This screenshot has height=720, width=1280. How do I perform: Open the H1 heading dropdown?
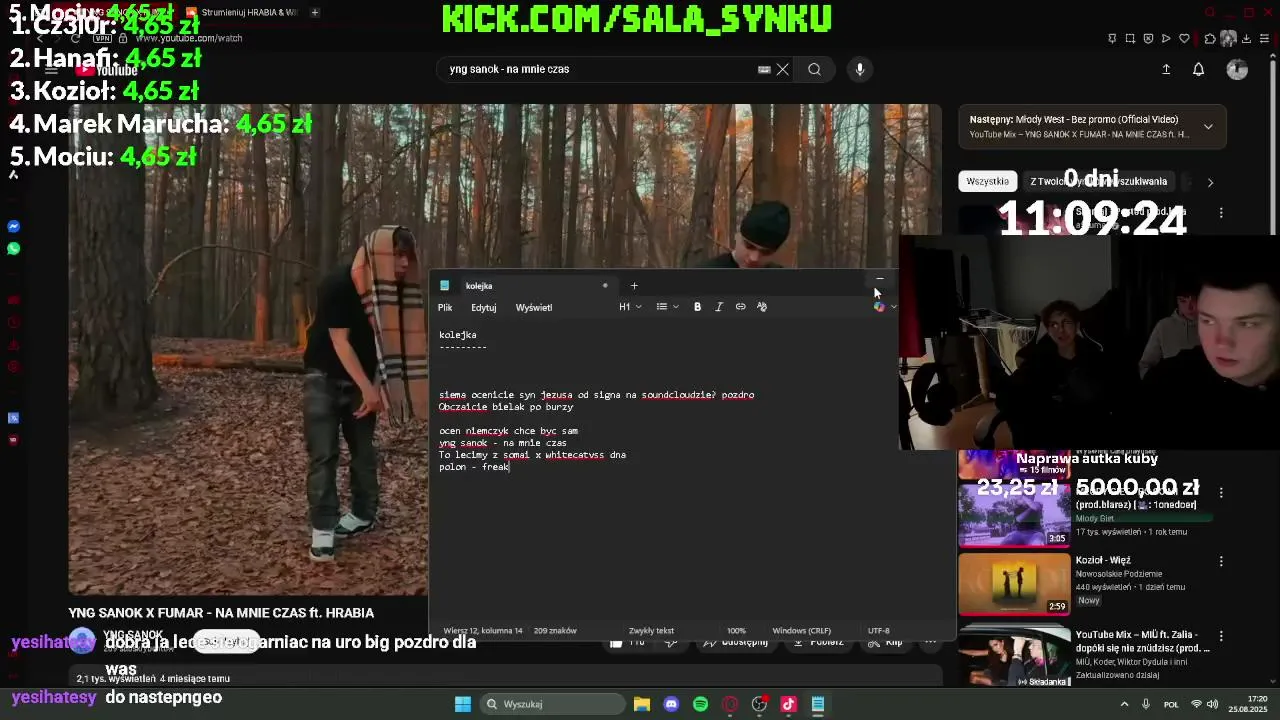coord(630,307)
